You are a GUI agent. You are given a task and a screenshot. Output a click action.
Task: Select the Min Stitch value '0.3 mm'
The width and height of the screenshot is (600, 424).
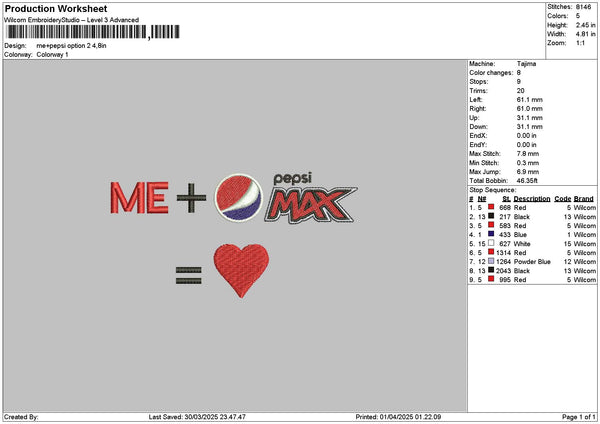coord(528,163)
